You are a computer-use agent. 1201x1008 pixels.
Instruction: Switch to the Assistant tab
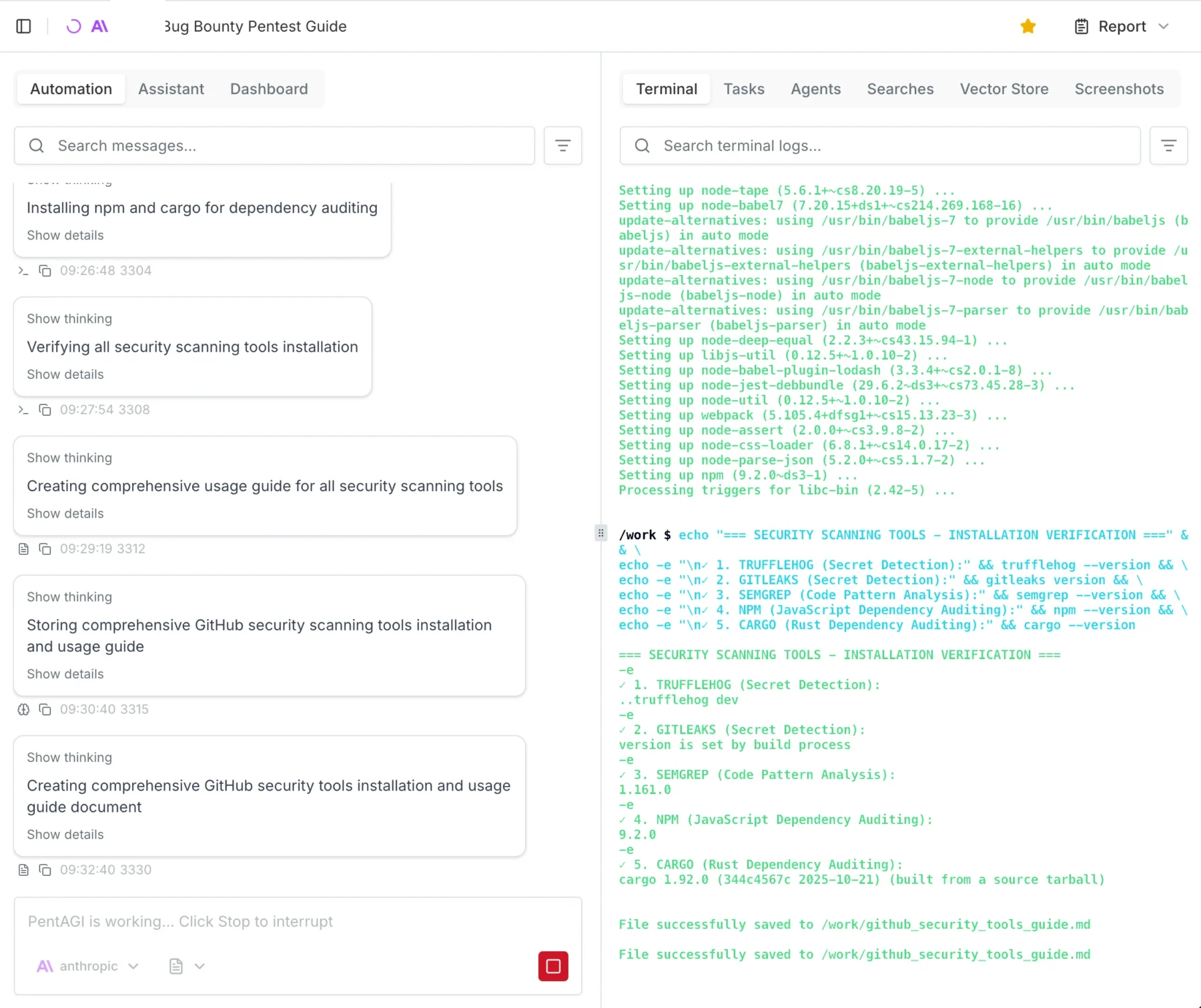tap(171, 89)
